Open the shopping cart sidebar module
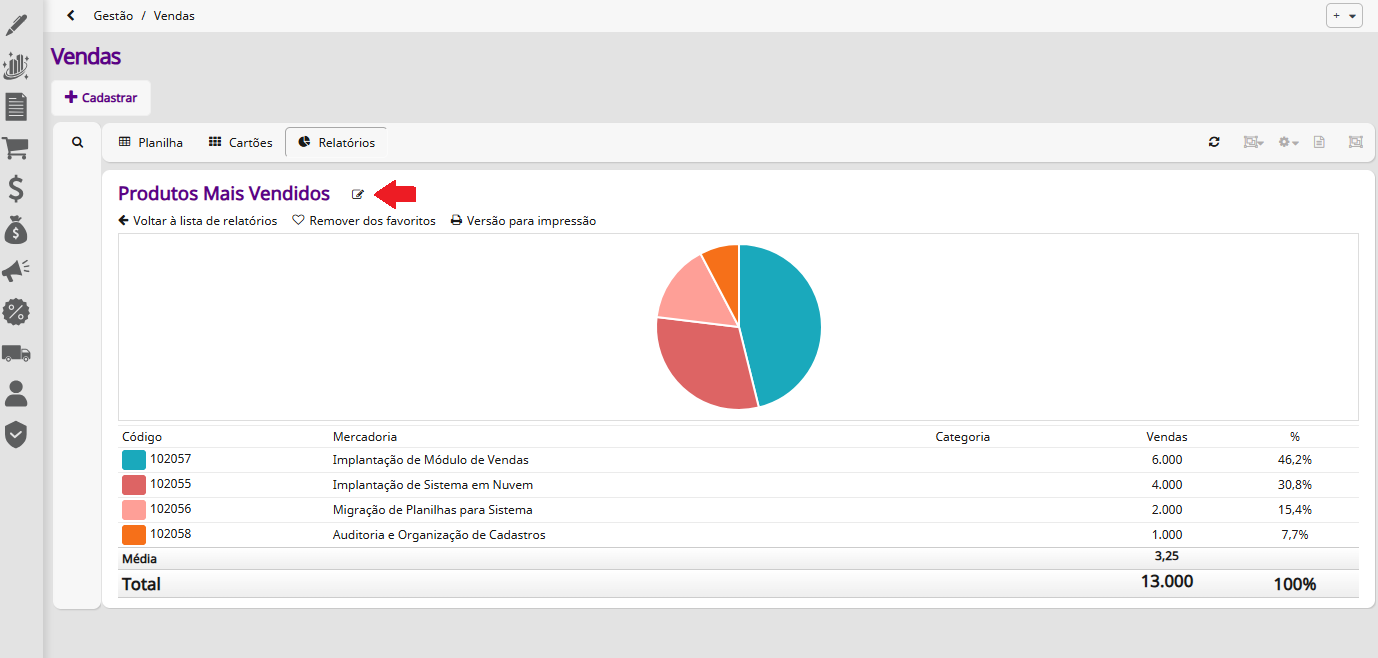This screenshot has width=1378, height=658. [15, 148]
